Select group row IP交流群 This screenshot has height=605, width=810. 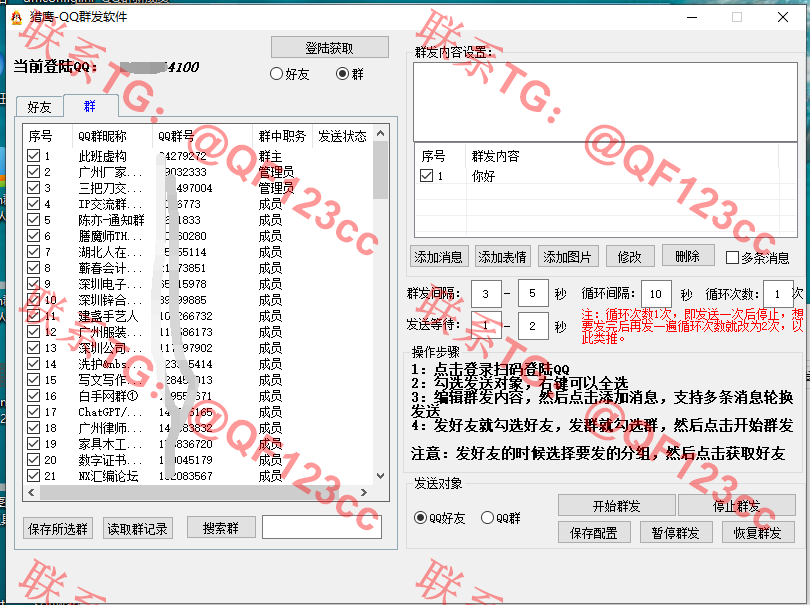tap(200, 204)
